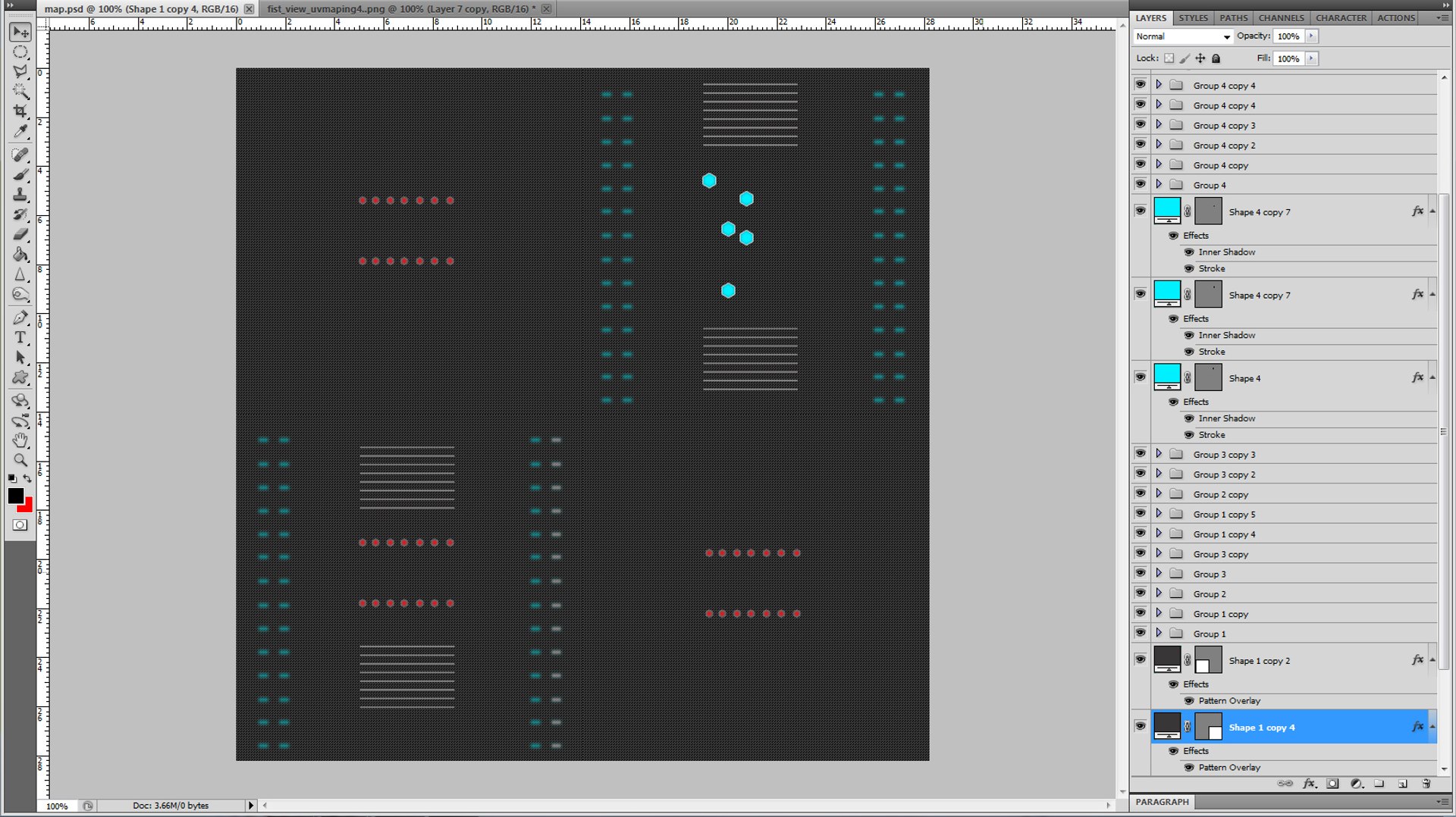Select the Crop tool
1456x817 pixels.
tap(20, 111)
